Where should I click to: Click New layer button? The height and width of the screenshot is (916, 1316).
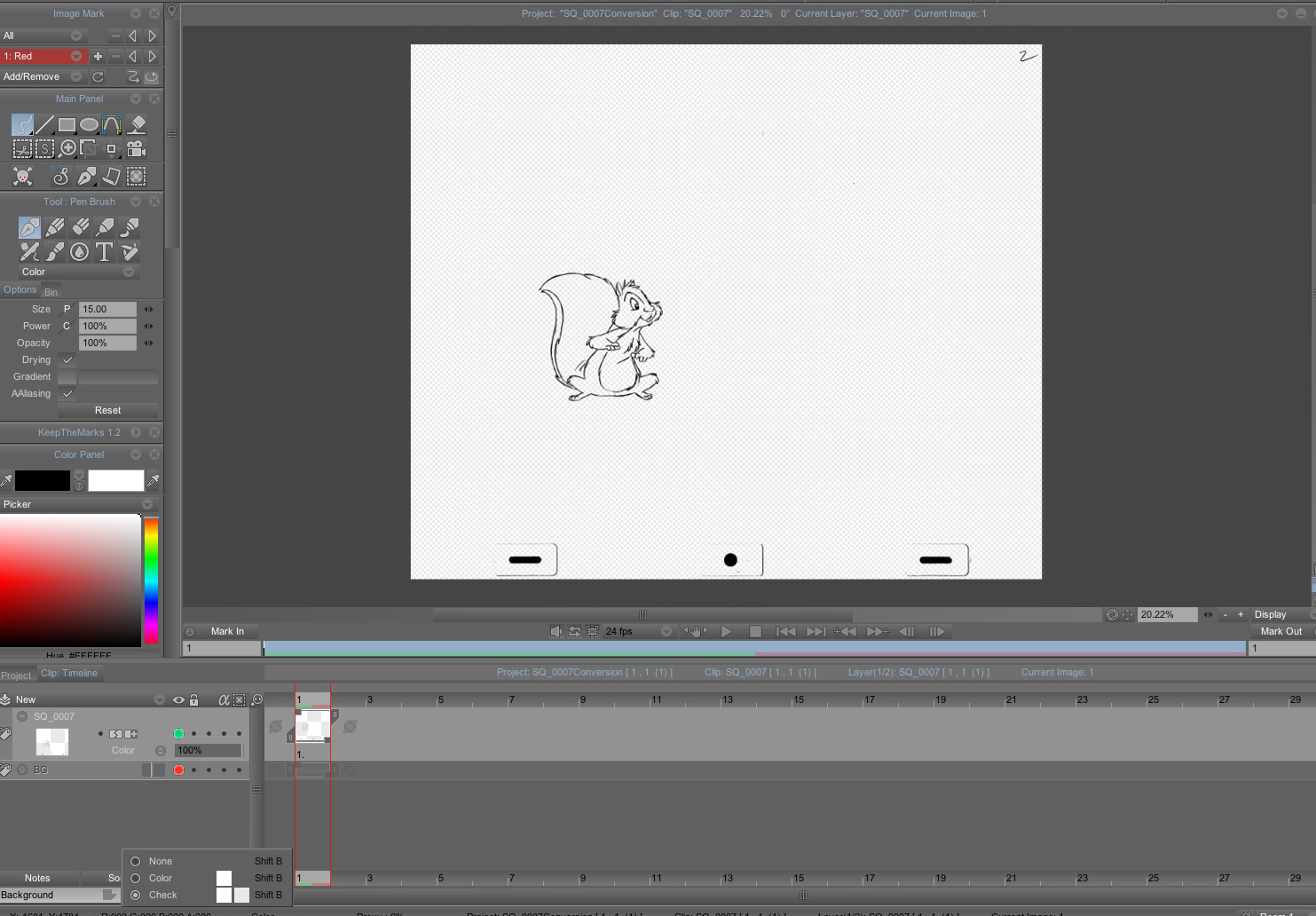tap(26, 699)
